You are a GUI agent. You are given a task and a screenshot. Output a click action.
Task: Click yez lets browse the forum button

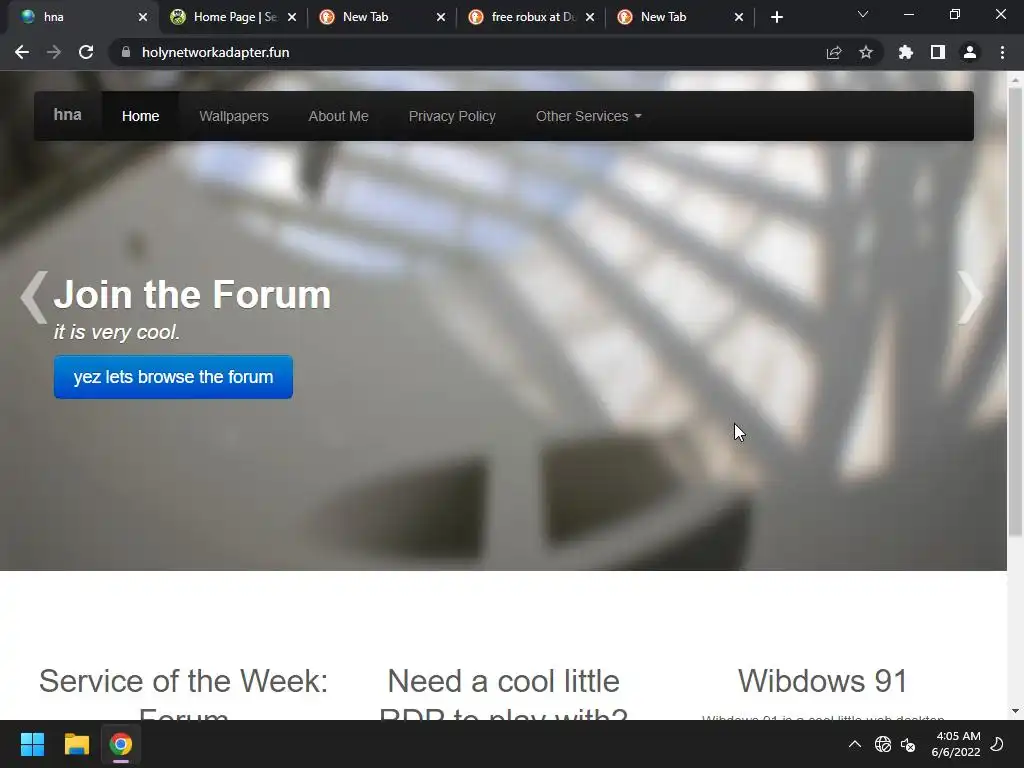[173, 377]
